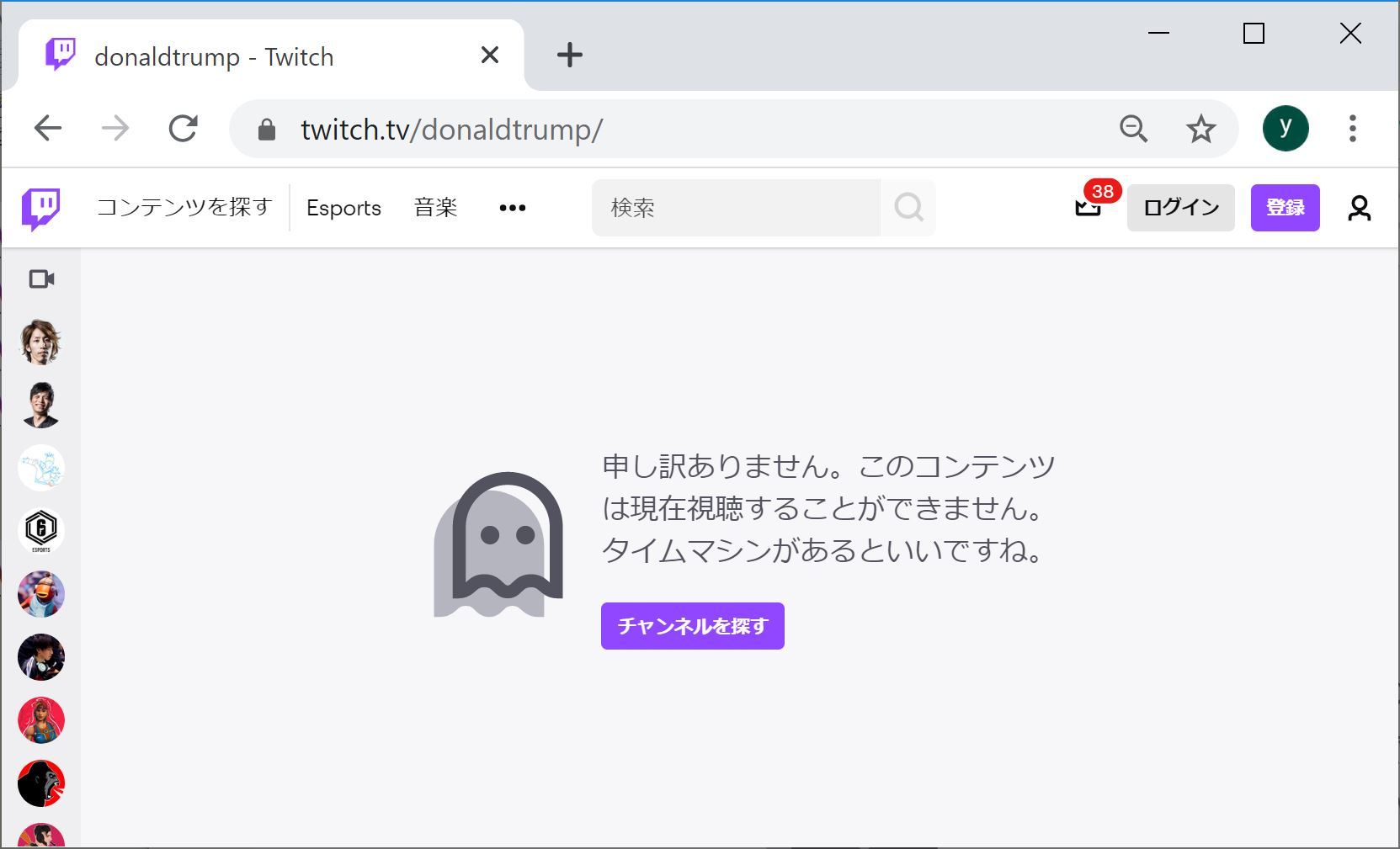This screenshot has width=1400, height=849.
Task: Click the followed channels camera icon in sidebar
Action: [x=41, y=279]
